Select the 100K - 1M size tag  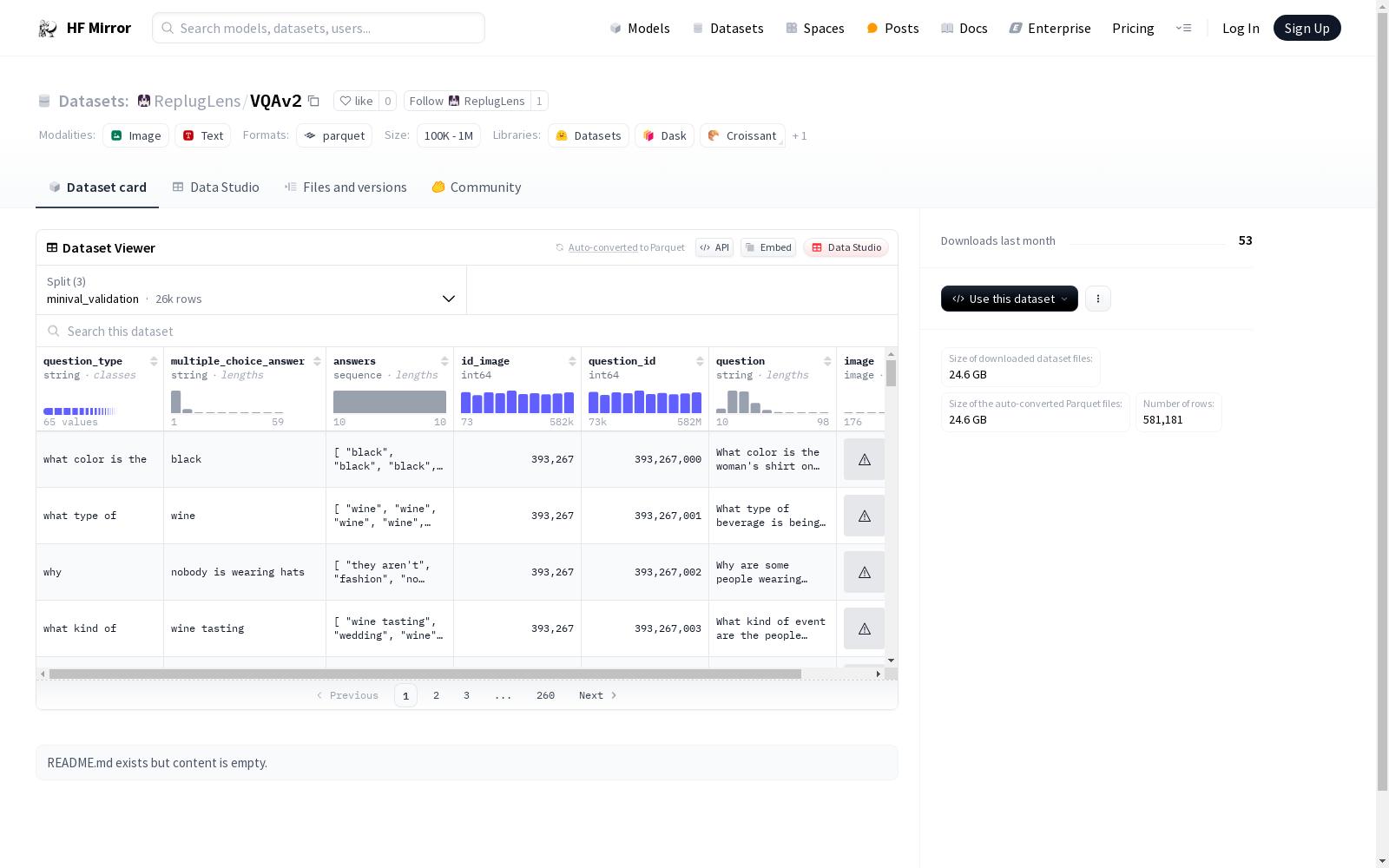coord(449,135)
